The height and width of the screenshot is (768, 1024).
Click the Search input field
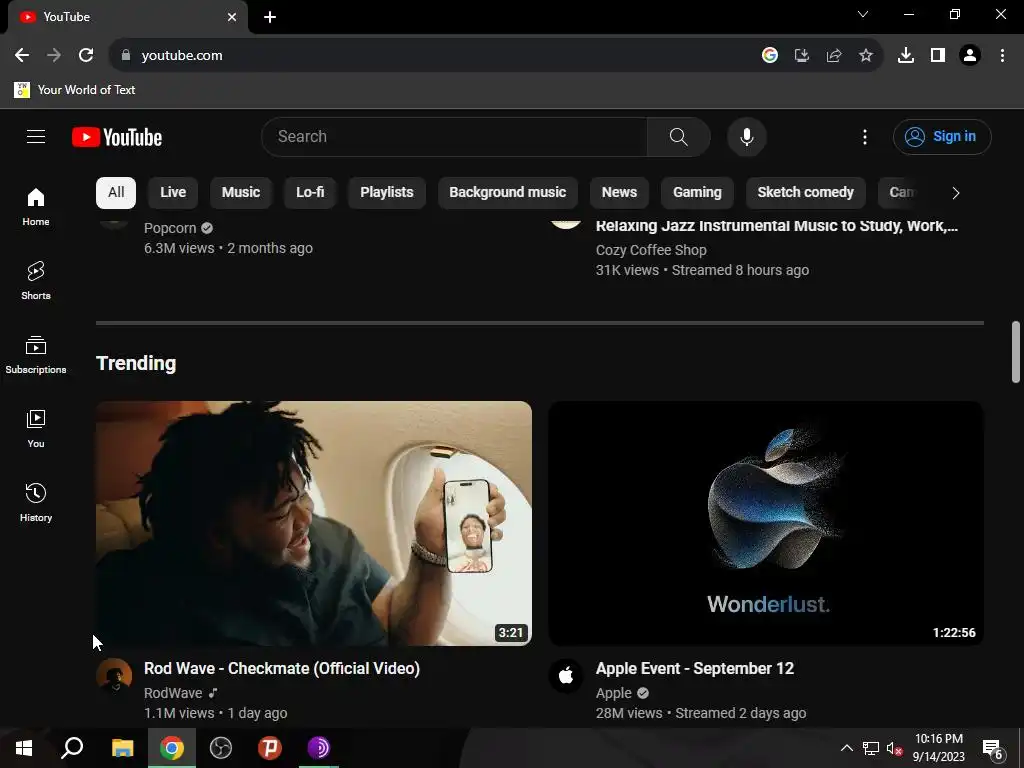tap(455, 136)
